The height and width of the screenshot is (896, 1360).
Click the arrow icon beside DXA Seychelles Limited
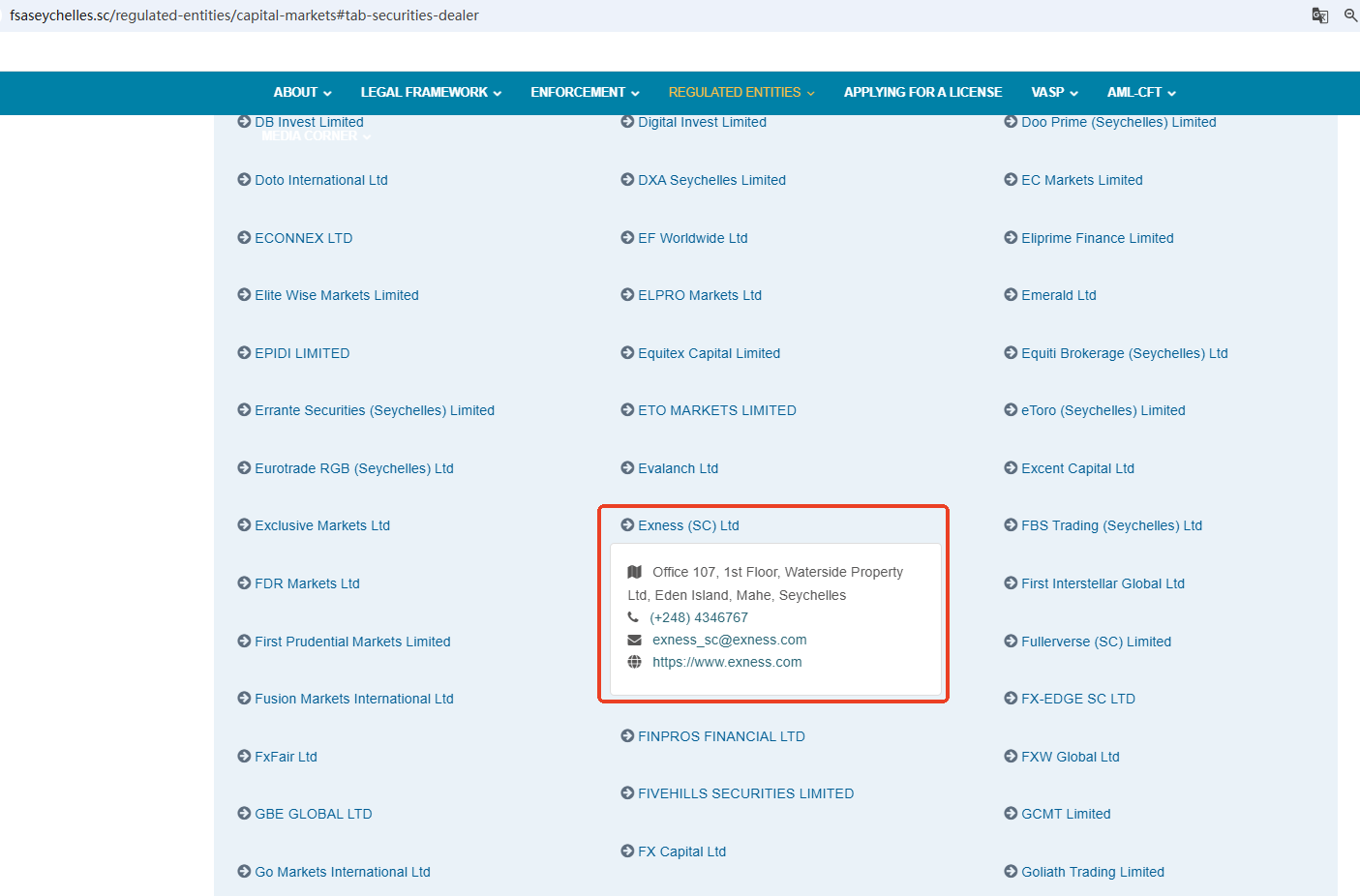(627, 179)
